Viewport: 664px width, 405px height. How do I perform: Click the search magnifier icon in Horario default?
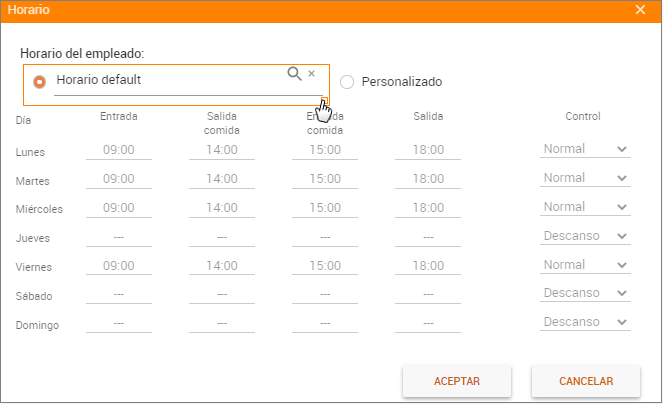(294, 74)
